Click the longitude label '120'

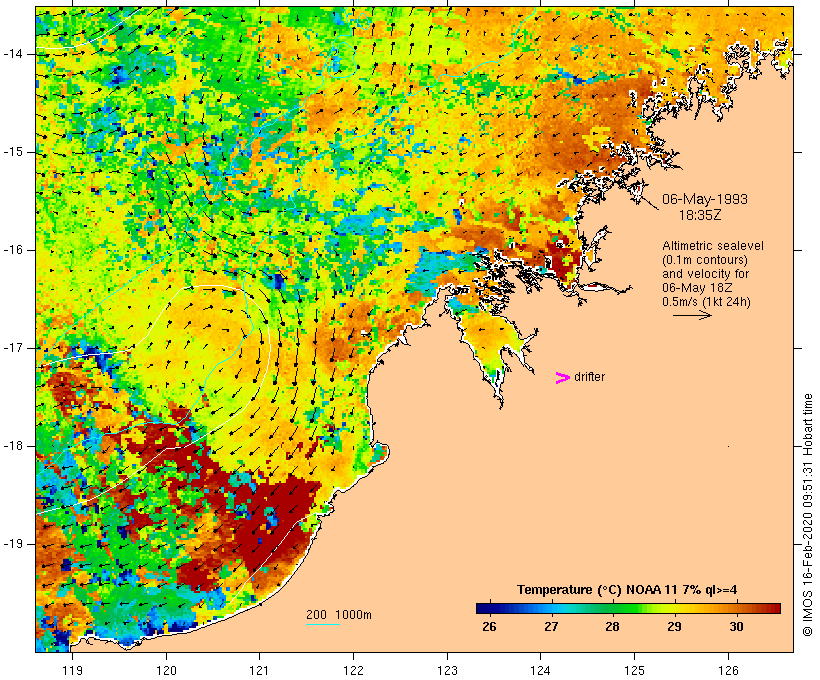tap(166, 670)
